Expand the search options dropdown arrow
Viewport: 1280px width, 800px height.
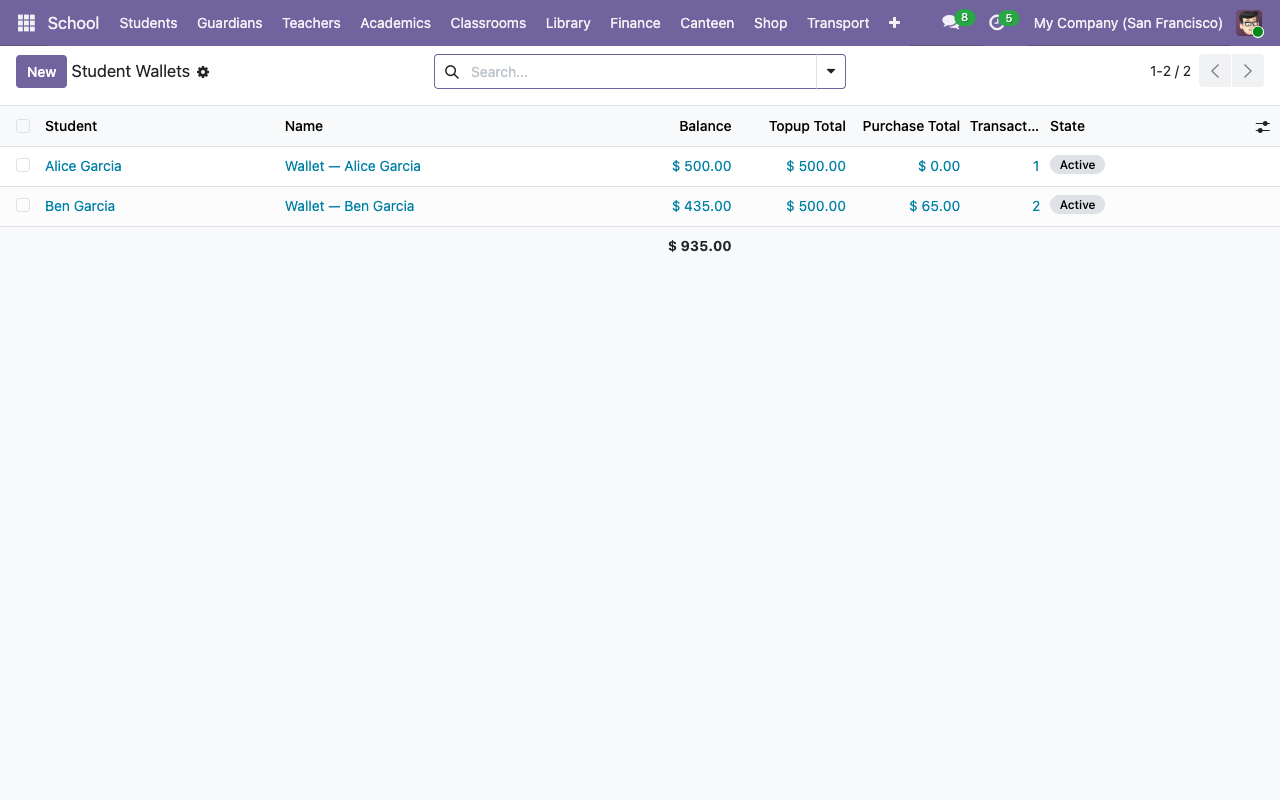click(x=831, y=72)
